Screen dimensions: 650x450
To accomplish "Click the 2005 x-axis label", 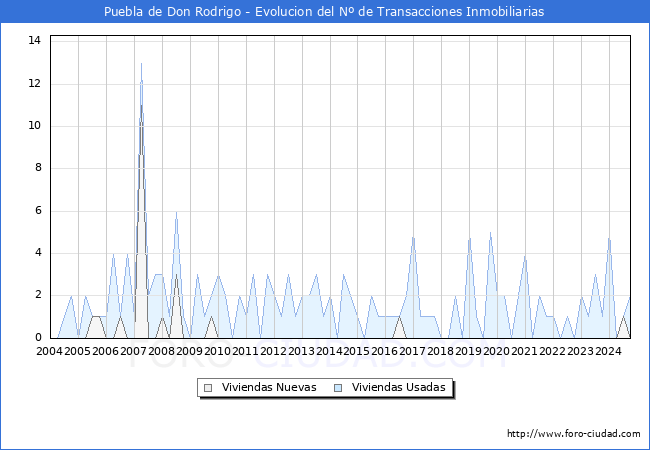I will tap(78, 351).
